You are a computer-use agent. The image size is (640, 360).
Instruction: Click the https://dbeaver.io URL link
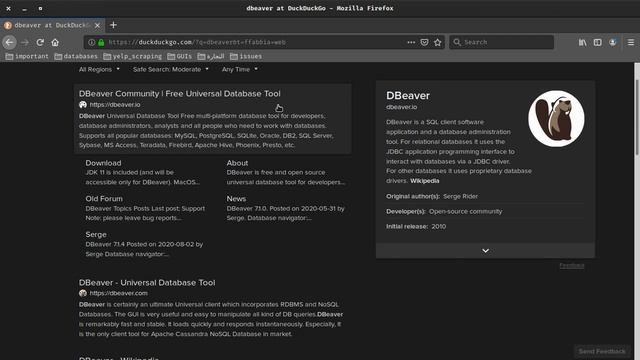pos(115,104)
